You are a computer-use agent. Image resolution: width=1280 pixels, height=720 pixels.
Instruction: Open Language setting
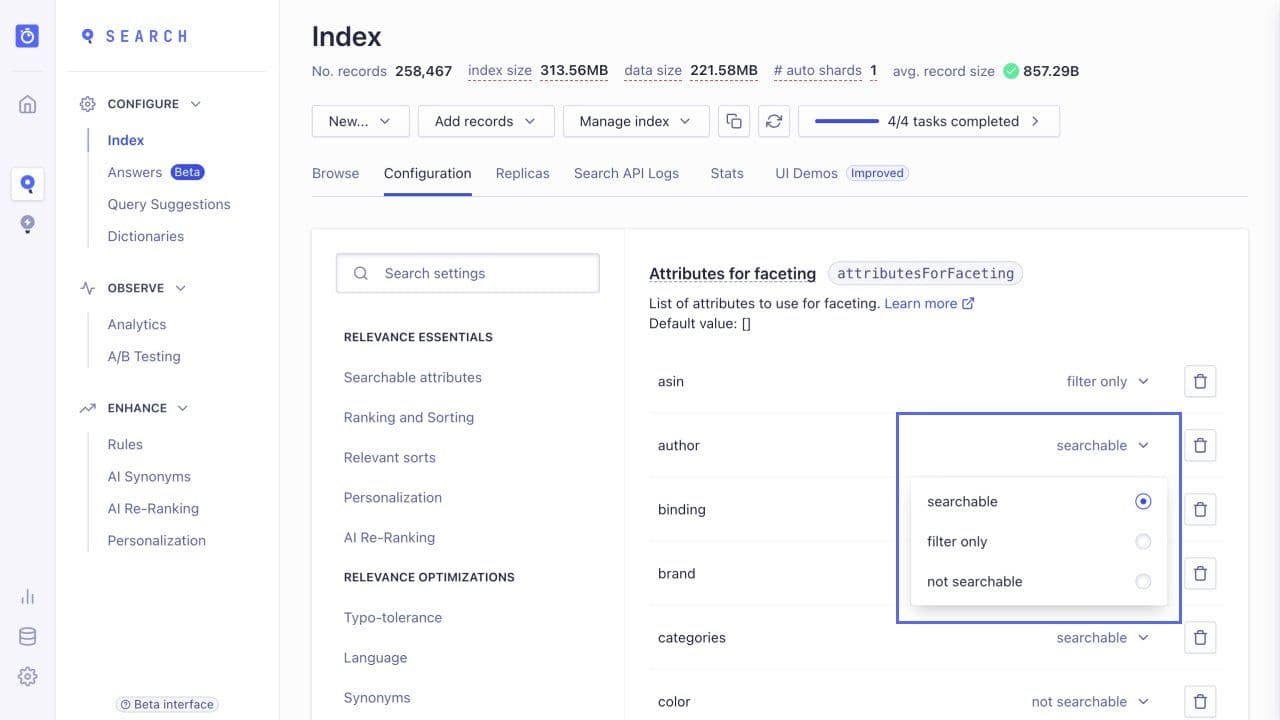coord(375,657)
